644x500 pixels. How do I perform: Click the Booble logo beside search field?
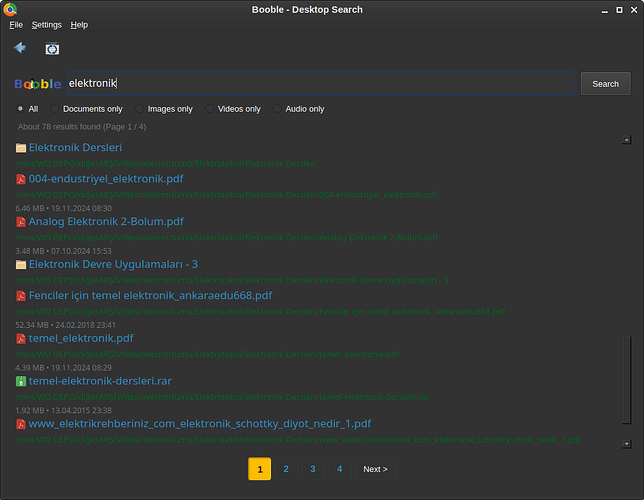pyautogui.click(x=38, y=84)
